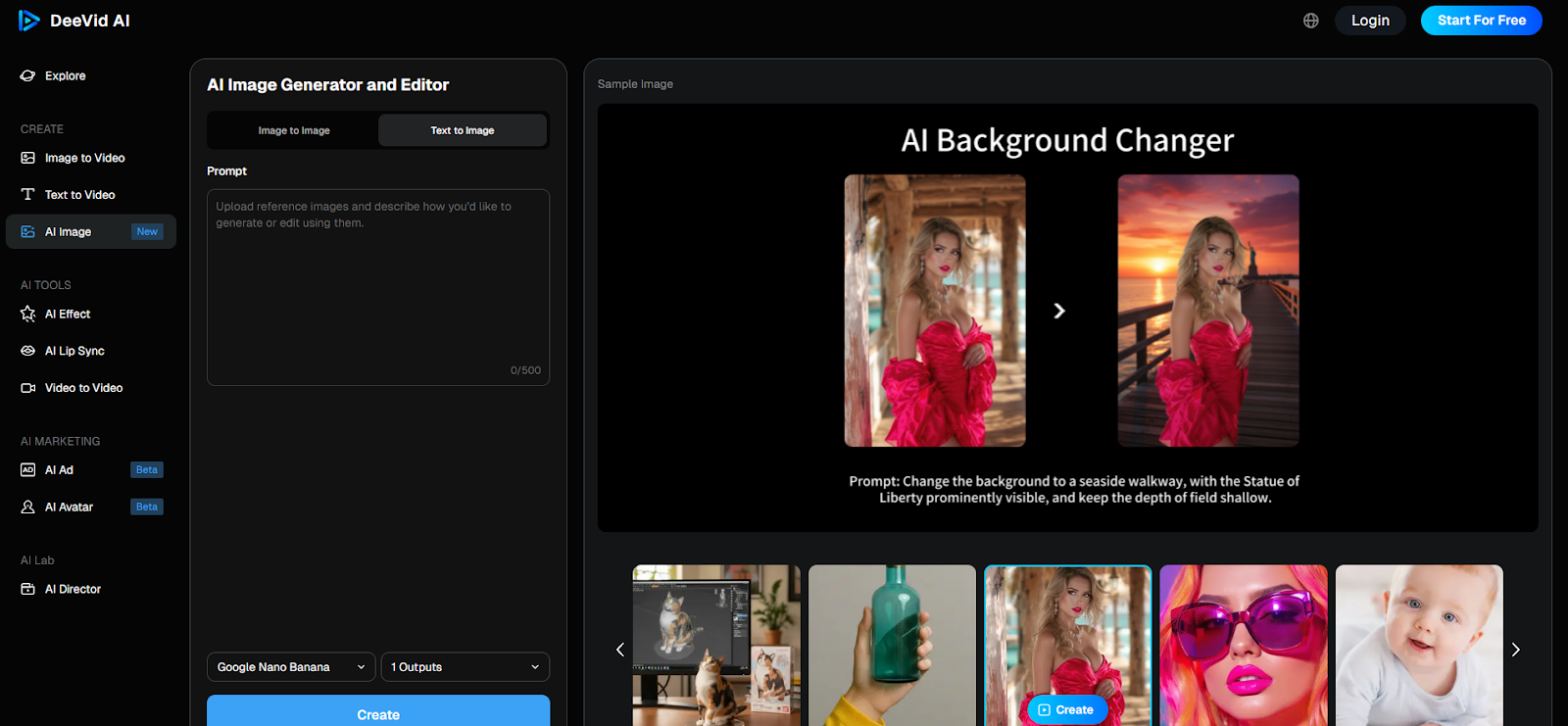The image size is (1568, 726).
Task: Switch to Image to Image mode
Action: (x=293, y=130)
